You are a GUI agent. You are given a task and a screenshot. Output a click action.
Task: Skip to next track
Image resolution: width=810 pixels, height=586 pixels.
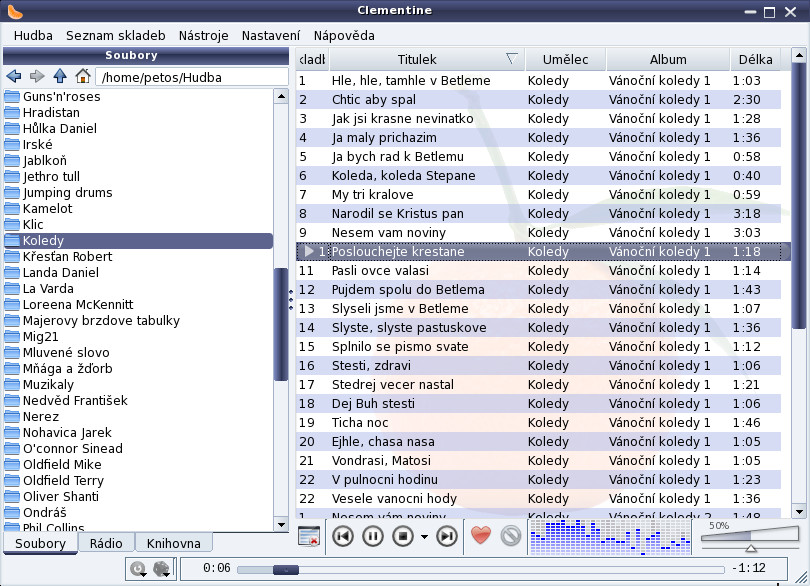tap(447, 536)
